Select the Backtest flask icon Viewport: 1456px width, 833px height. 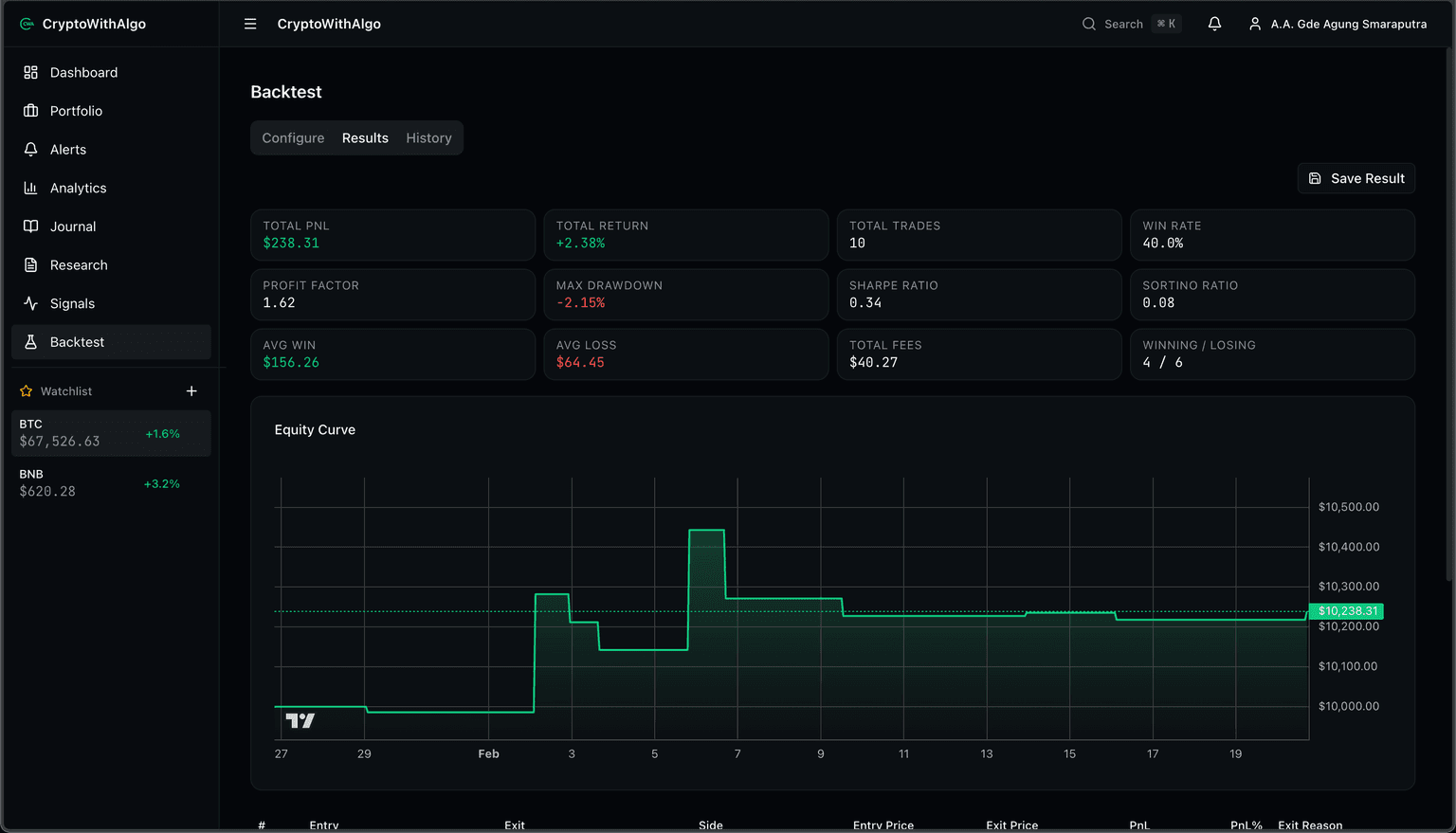pyautogui.click(x=30, y=342)
